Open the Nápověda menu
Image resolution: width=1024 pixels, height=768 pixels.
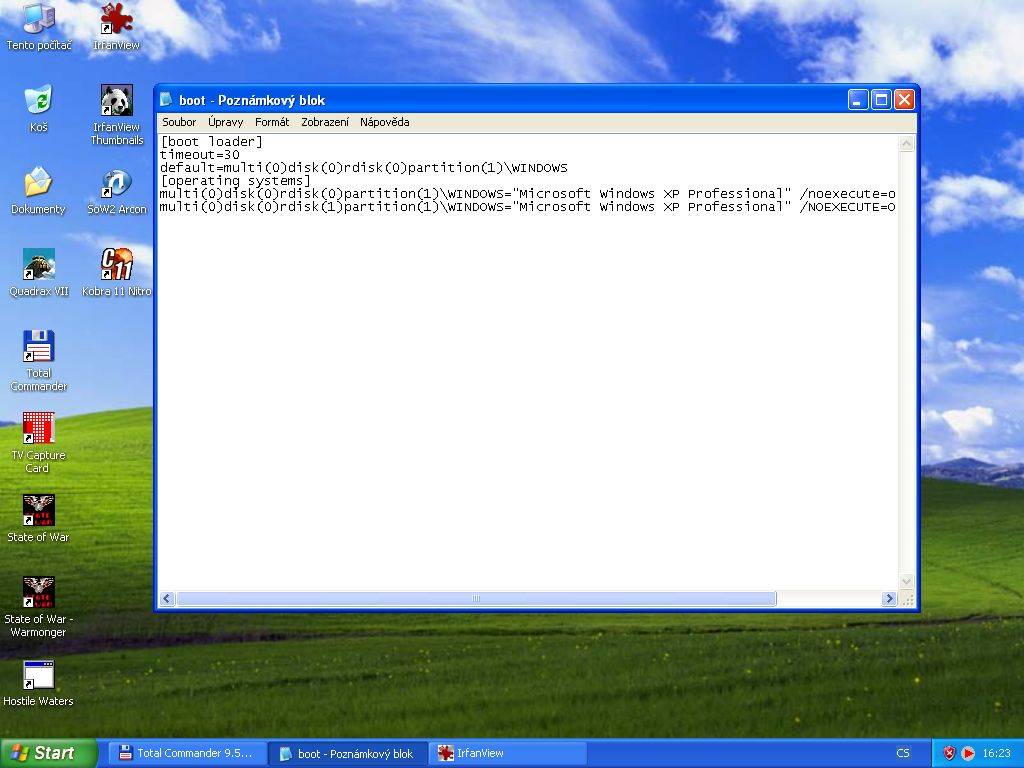385,122
